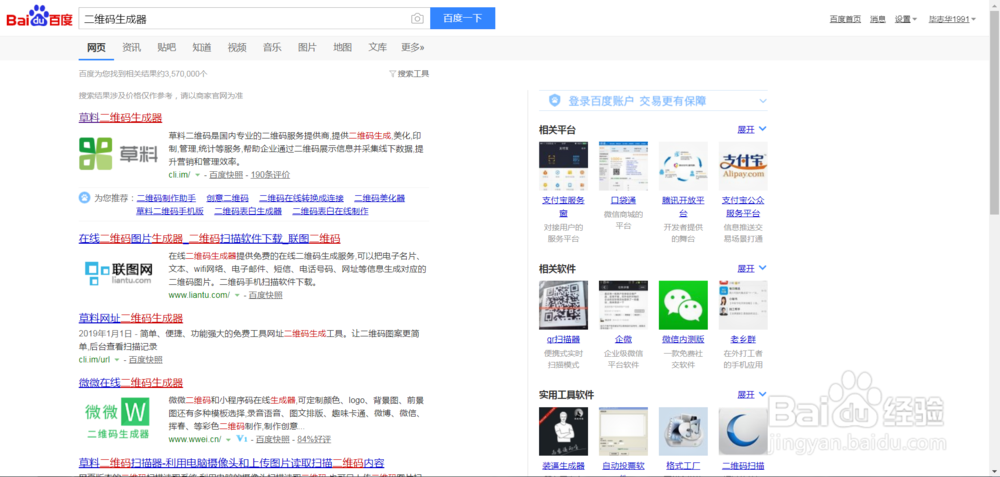Viewport: 1000px width, 477px height.
Task: Switch to the 贴吧 tab
Action: [x=166, y=47]
